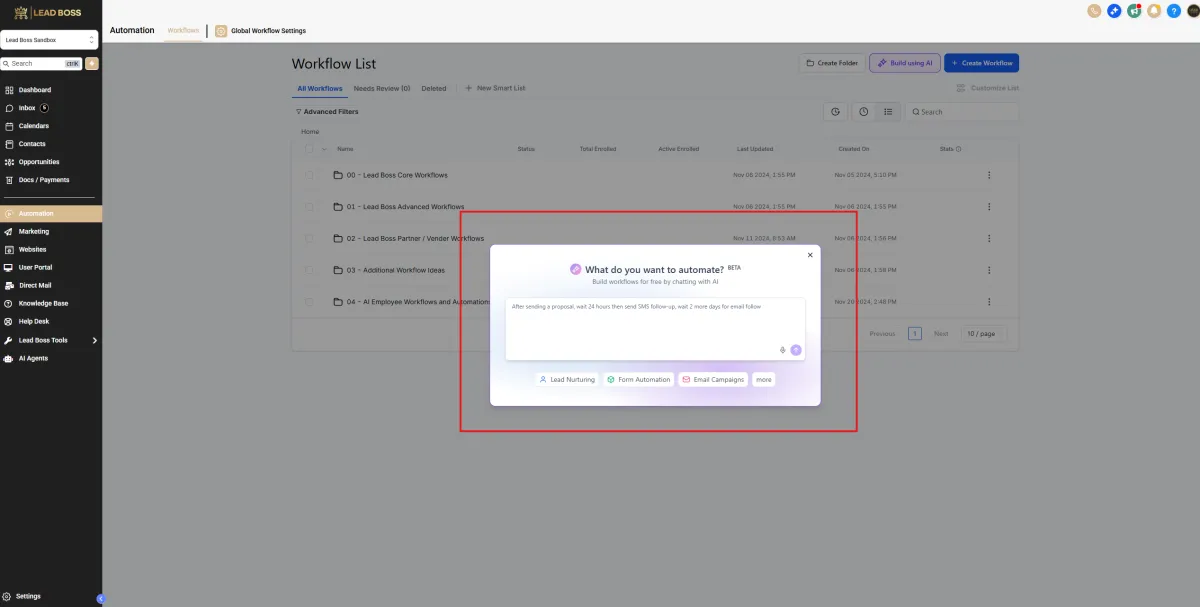Open User Portal in the sidebar

click(35, 267)
